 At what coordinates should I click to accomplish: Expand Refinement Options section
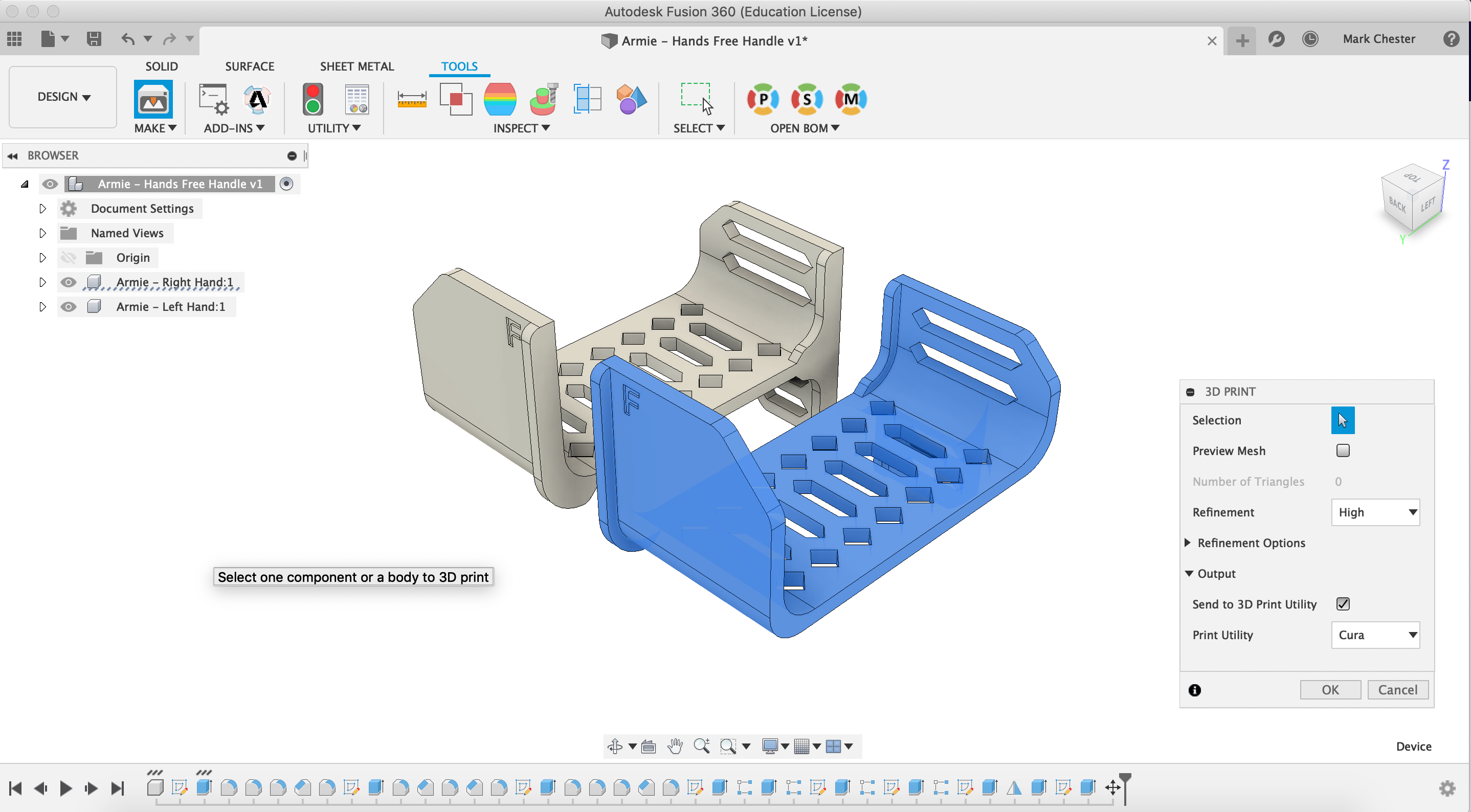[x=1188, y=543]
